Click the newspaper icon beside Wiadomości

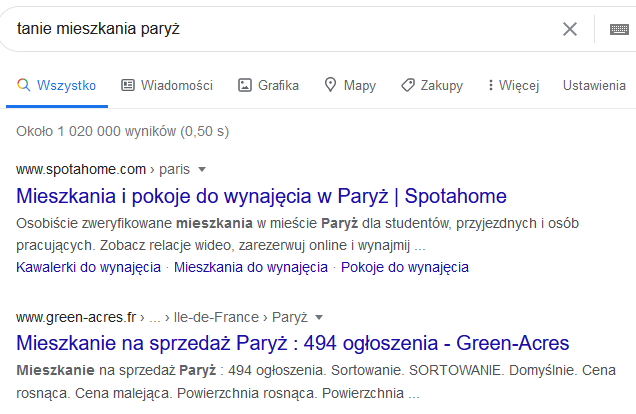tap(128, 85)
